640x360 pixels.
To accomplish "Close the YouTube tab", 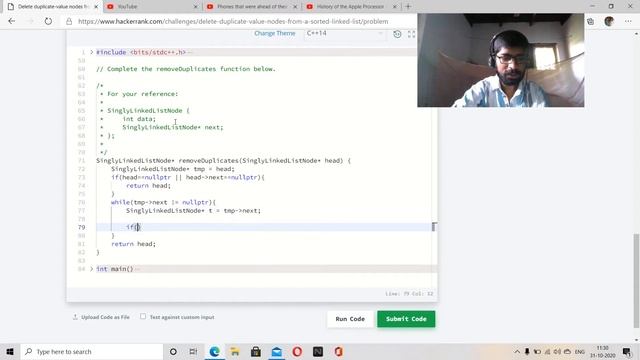I will [196, 7].
